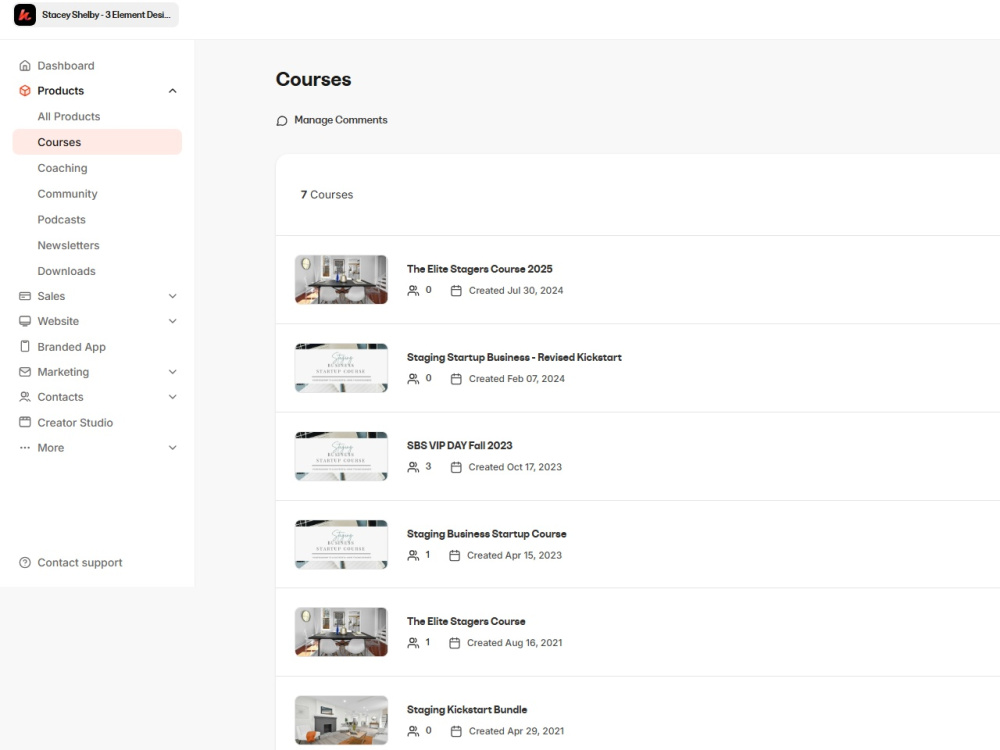
Task: Open Staging Kickstart Bundle thumbnail
Action: point(341,720)
